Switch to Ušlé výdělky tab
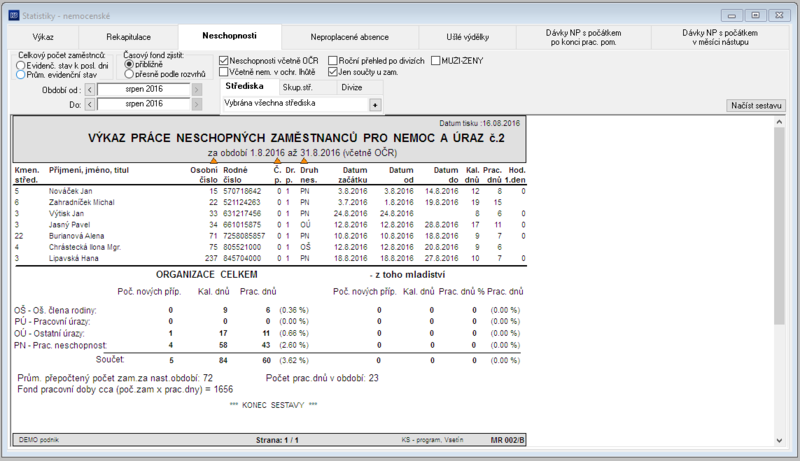Viewport: 800px width, 461px height. (467, 37)
